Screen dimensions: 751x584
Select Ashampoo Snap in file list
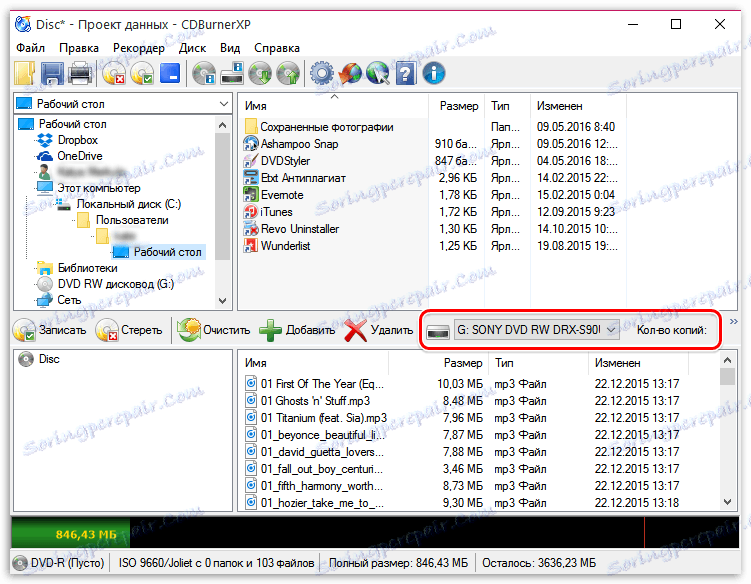tap(299, 144)
